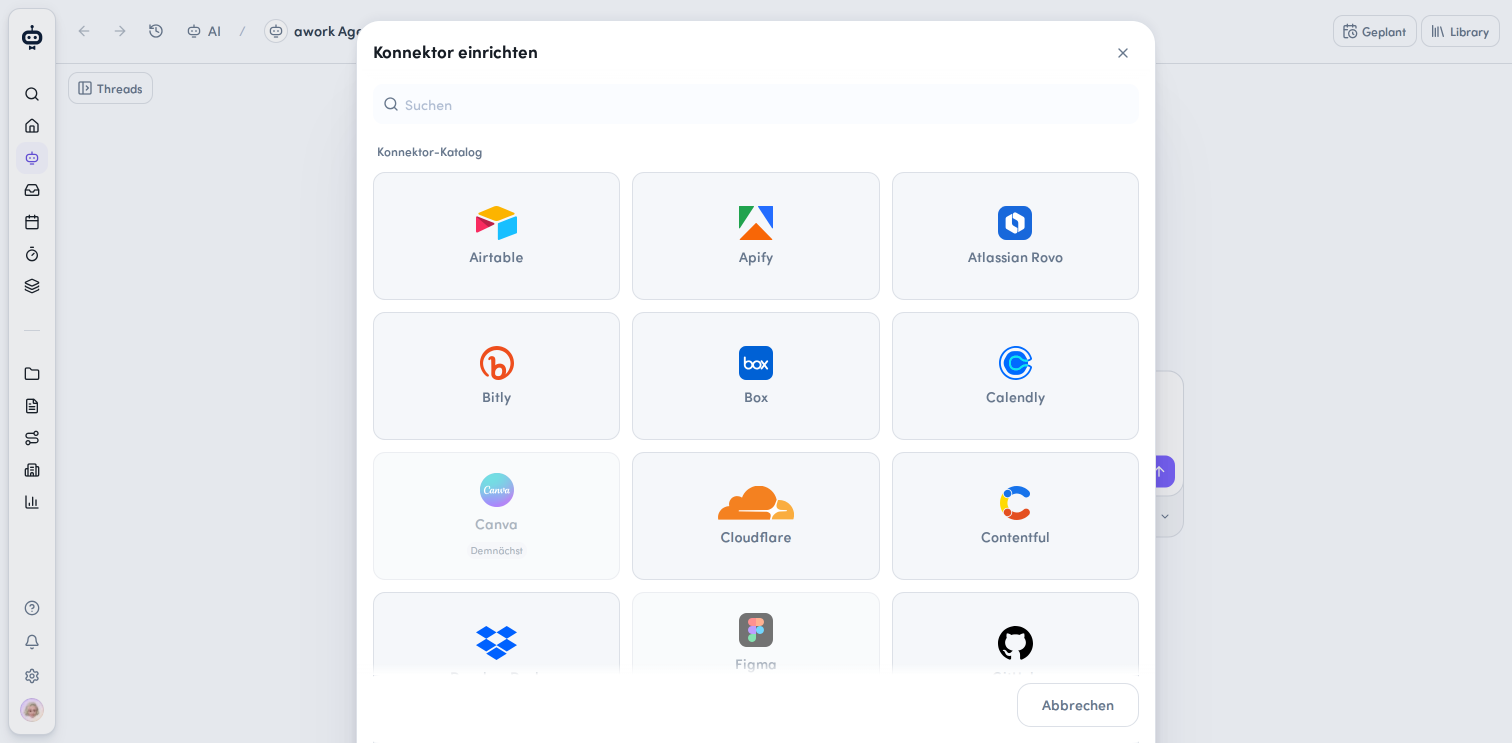Open the calendar icon in the sidebar
1512x743 pixels.
[x=32, y=222]
